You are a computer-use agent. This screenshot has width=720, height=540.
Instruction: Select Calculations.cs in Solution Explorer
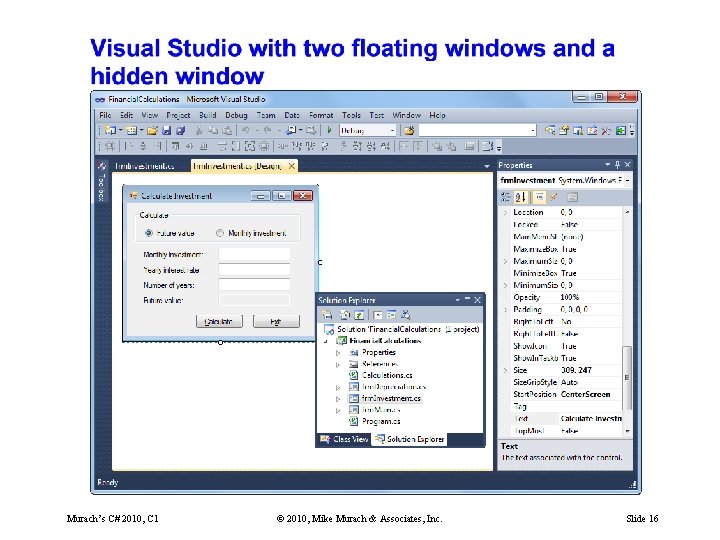point(387,375)
